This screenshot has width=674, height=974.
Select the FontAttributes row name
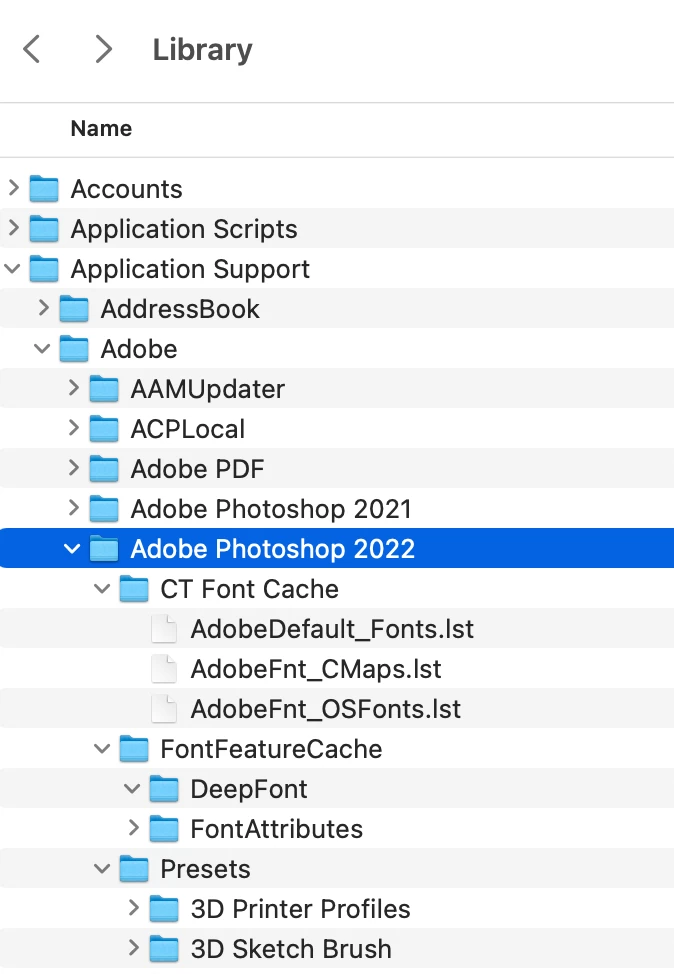tap(277, 829)
